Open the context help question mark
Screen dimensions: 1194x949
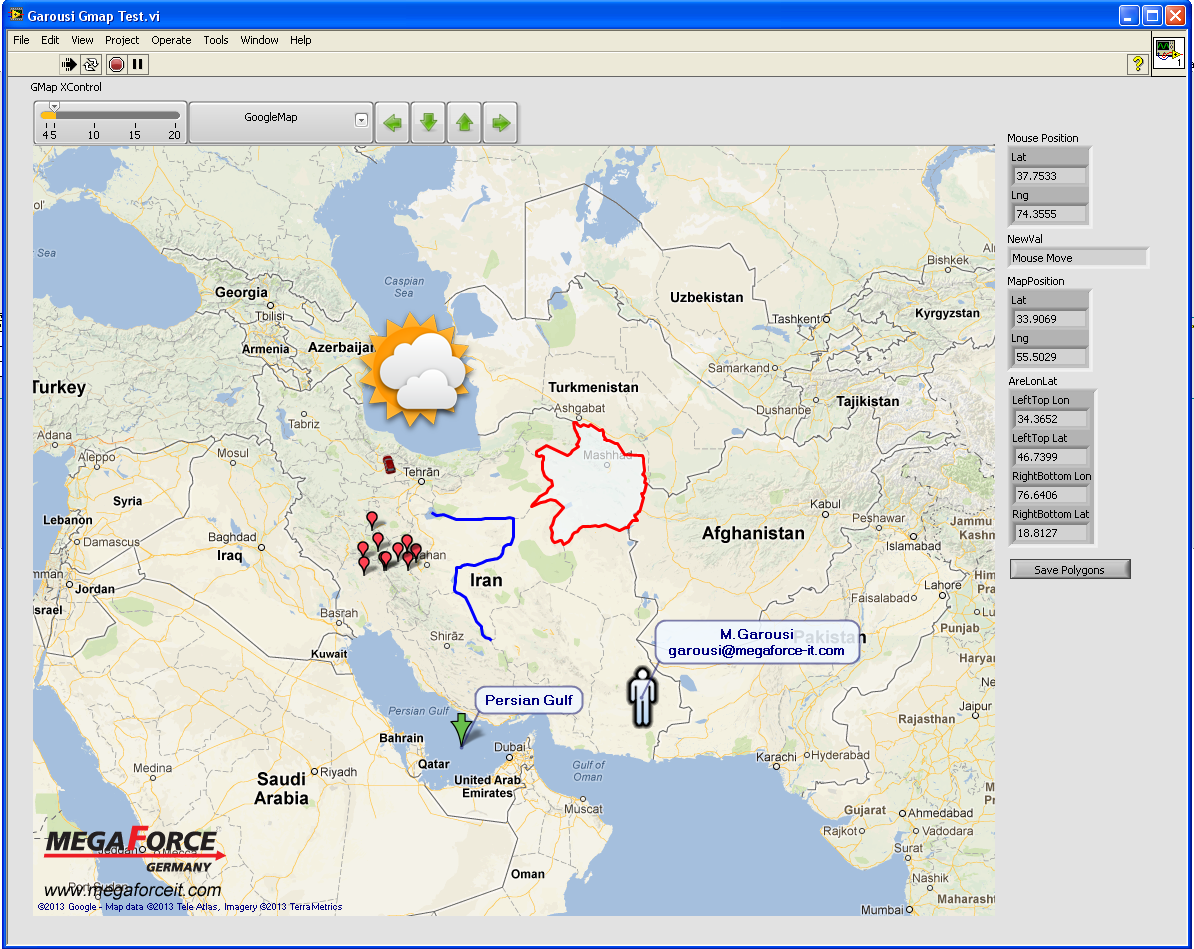(x=1137, y=64)
